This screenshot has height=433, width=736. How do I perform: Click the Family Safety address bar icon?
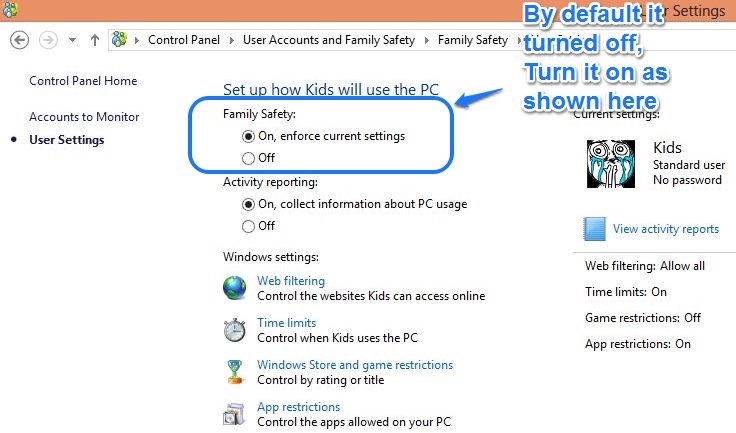(121, 40)
